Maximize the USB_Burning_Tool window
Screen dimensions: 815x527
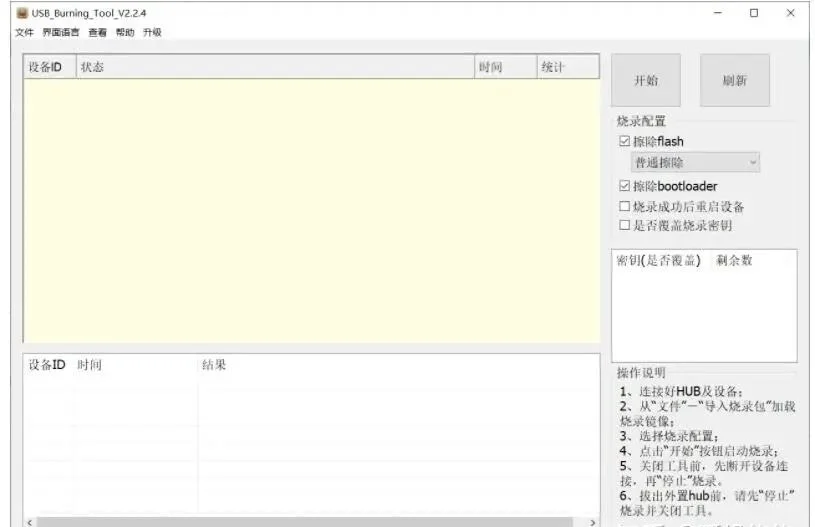point(754,12)
